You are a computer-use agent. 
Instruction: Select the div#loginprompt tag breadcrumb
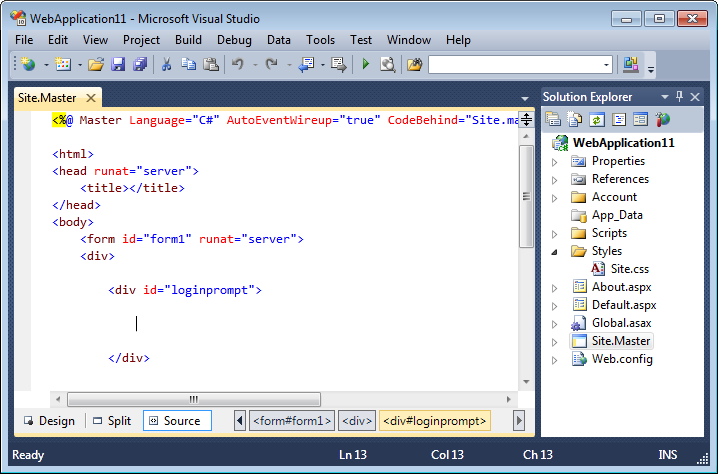(435, 421)
